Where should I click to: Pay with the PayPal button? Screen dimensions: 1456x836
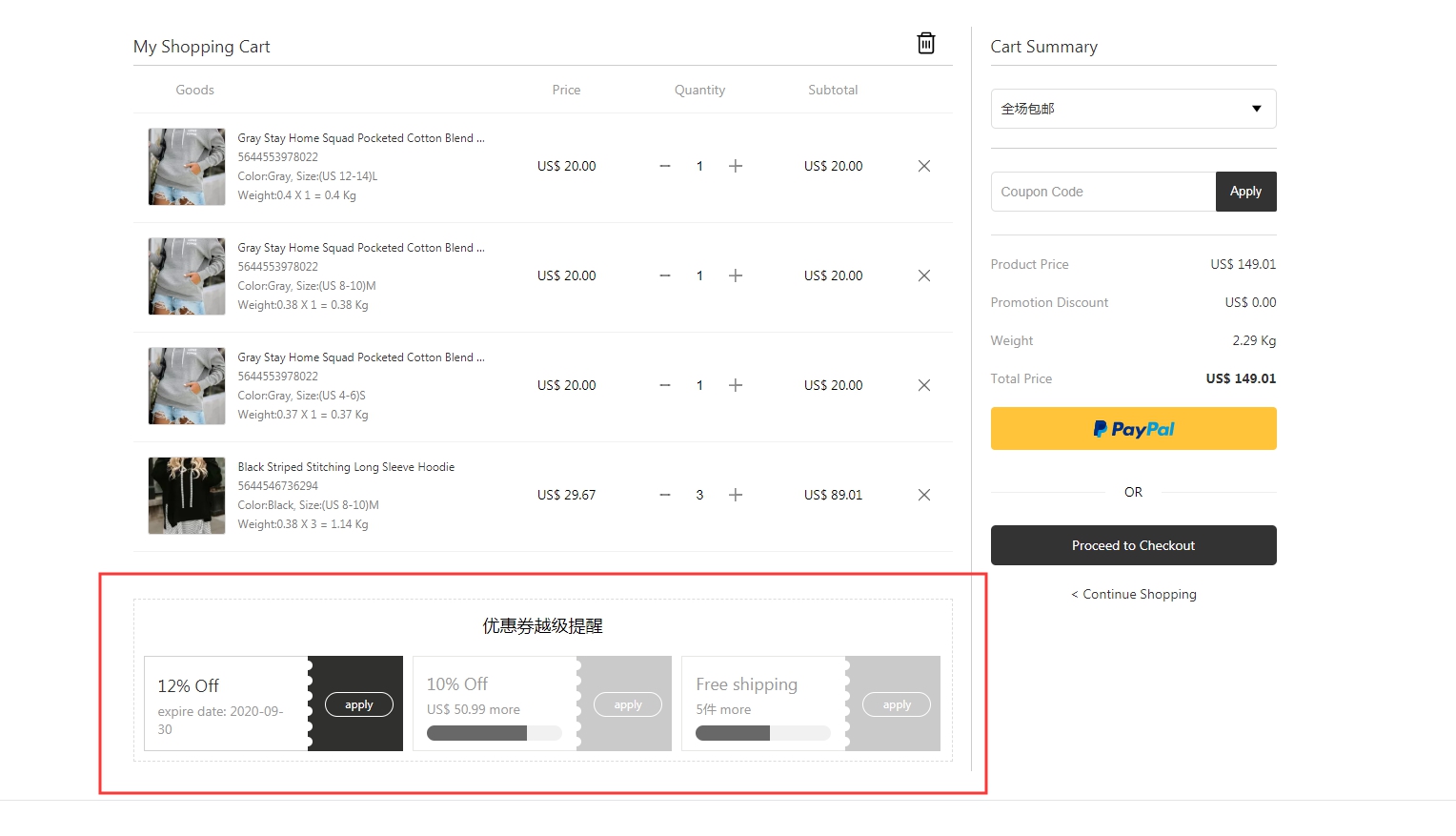[x=1133, y=429]
